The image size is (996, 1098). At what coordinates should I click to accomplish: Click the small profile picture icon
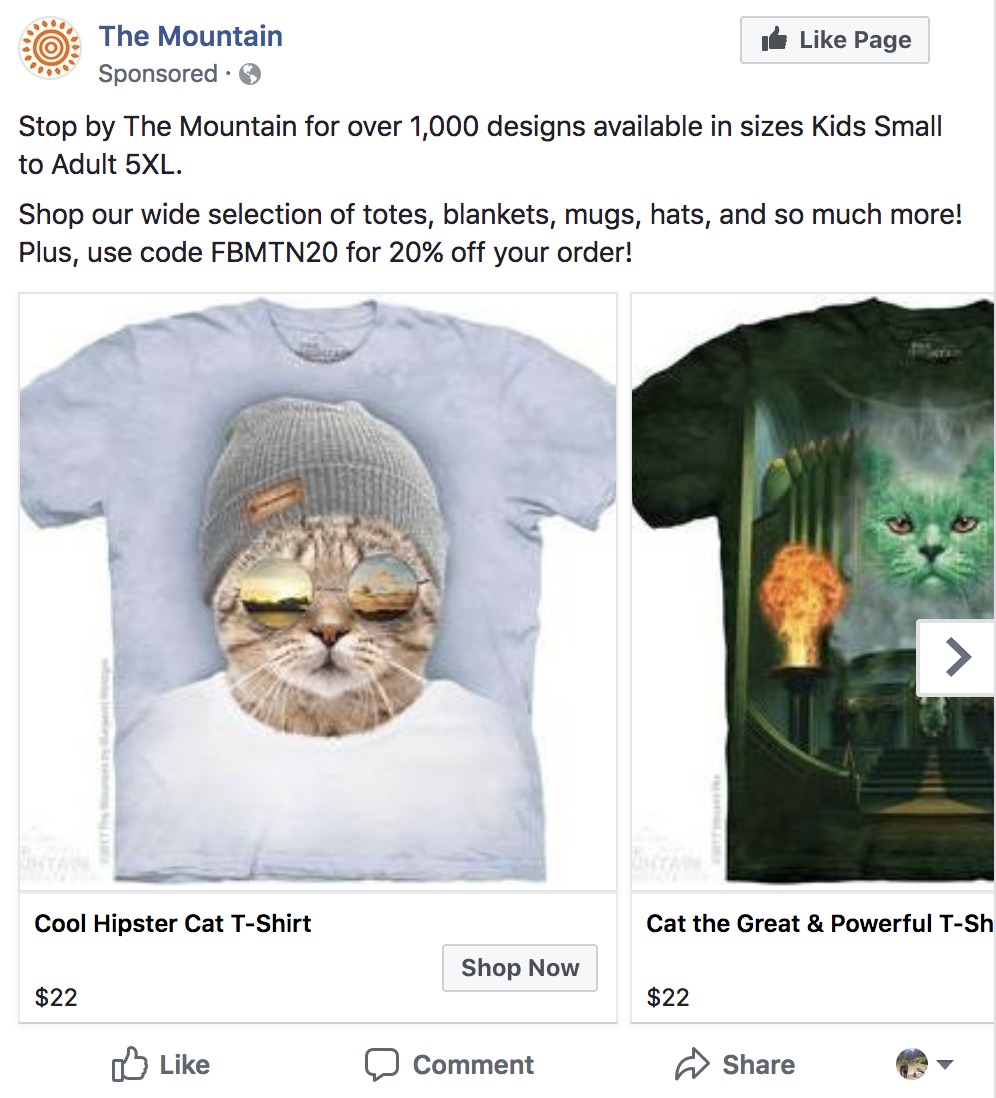point(911,1064)
